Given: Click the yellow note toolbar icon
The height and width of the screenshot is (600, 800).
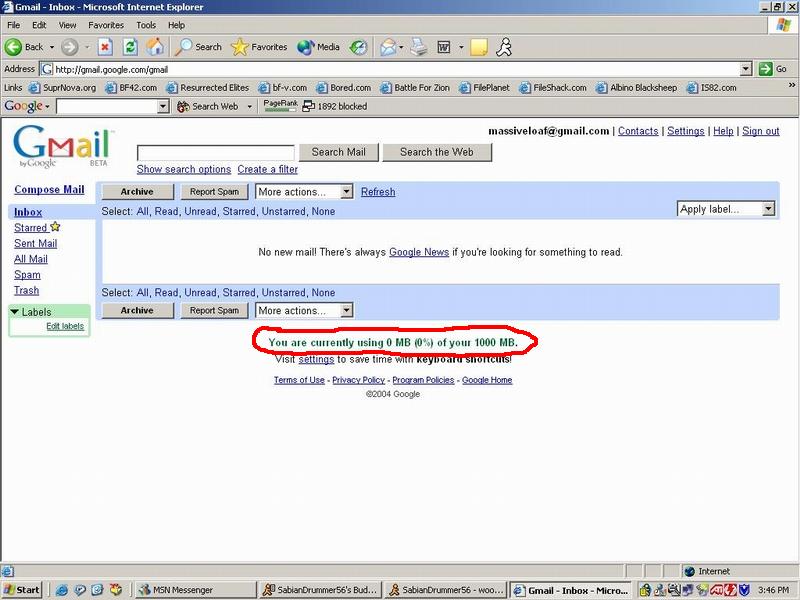Looking at the screenshot, I should point(479,47).
